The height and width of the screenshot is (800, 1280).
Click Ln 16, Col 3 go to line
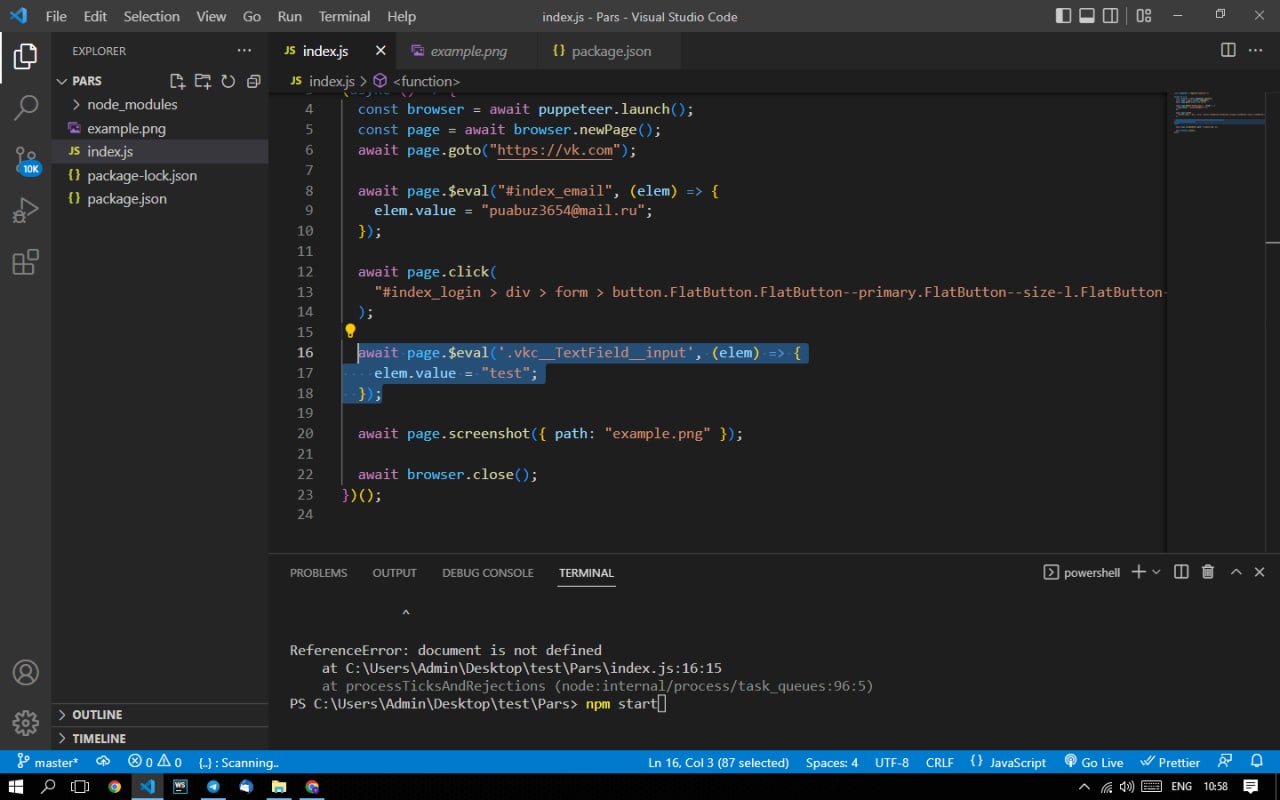coord(718,762)
